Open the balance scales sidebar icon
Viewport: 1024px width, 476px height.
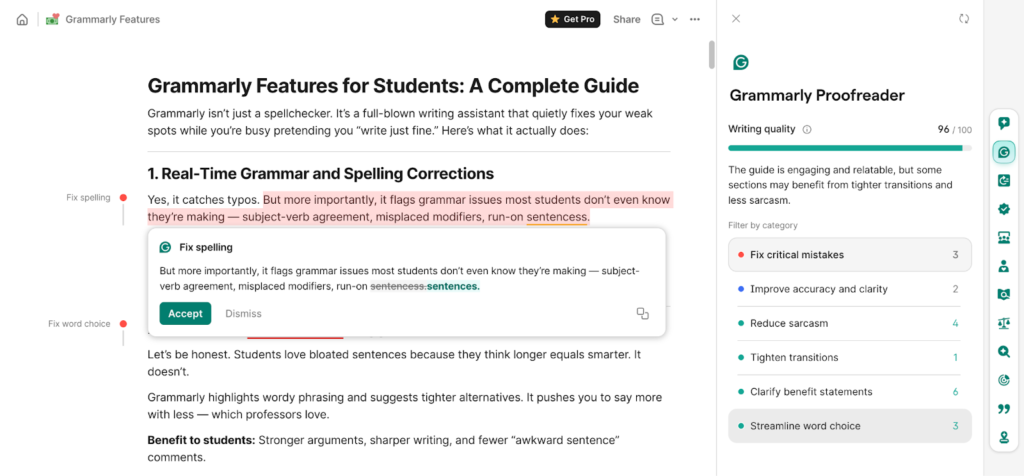pos(1004,323)
